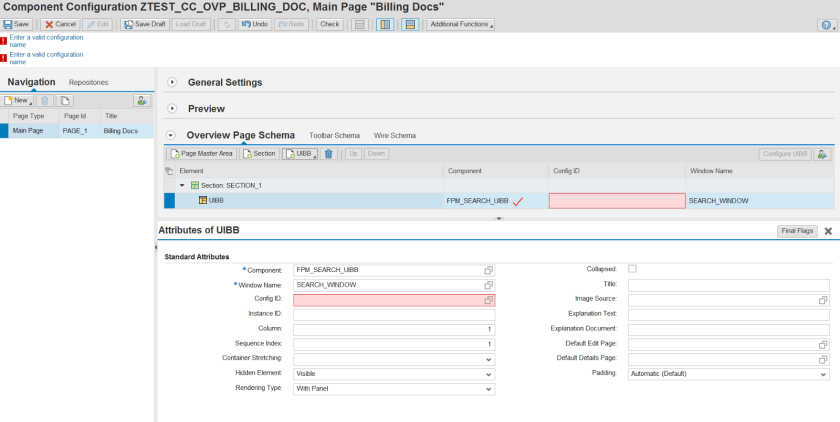This screenshot has height=422, width=840.
Task: Open value help for Image Source field
Action: pyautogui.click(x=823, y=299)
